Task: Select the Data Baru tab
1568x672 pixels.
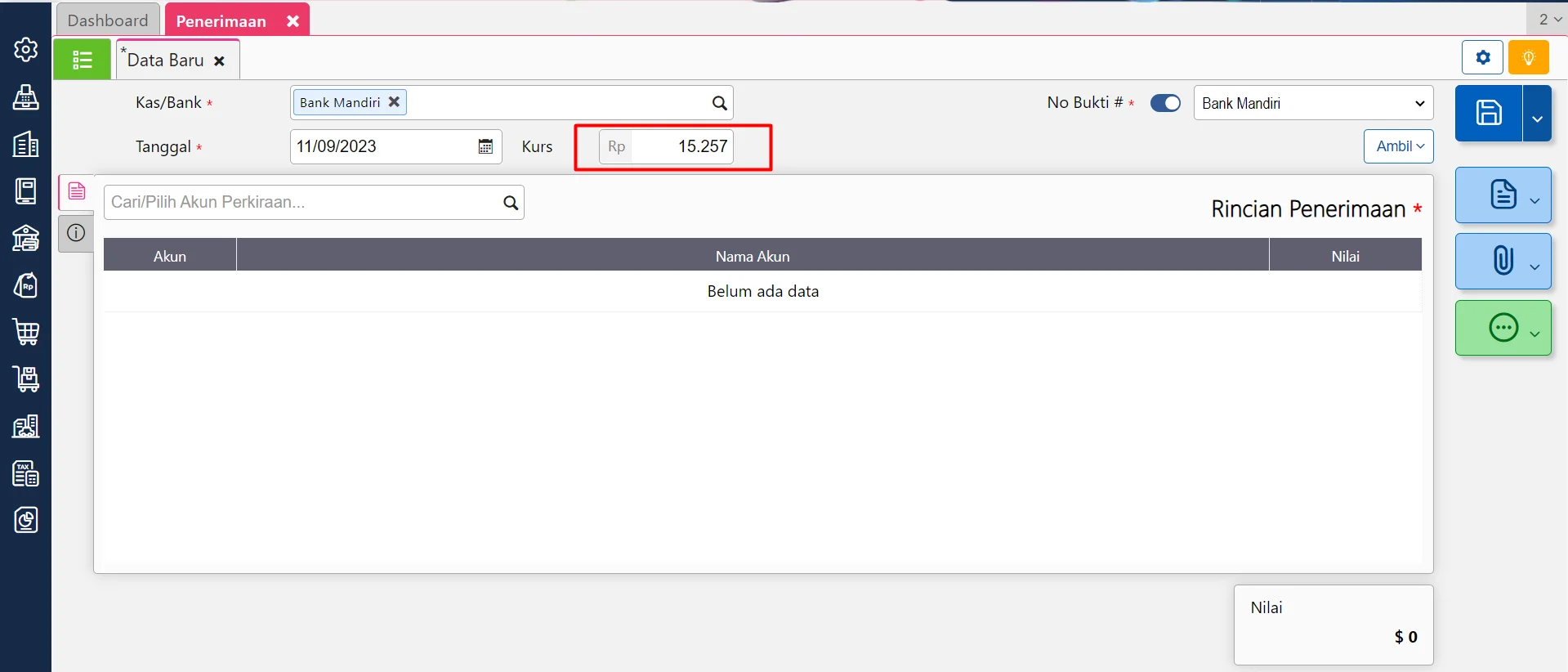Action: pyautogui.click(x=166, y=60)
